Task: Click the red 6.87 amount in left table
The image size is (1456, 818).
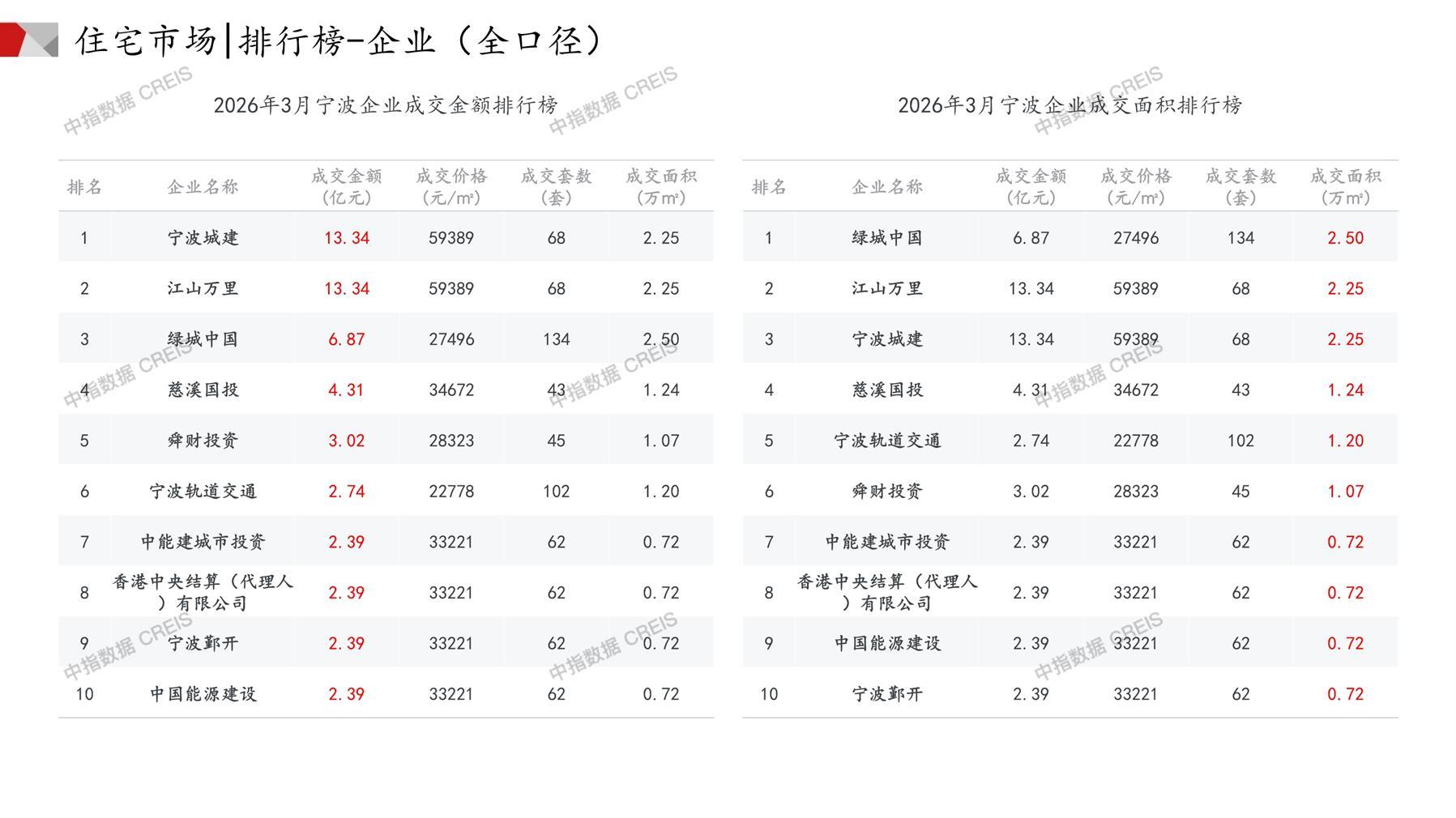Action: (346, 339)
